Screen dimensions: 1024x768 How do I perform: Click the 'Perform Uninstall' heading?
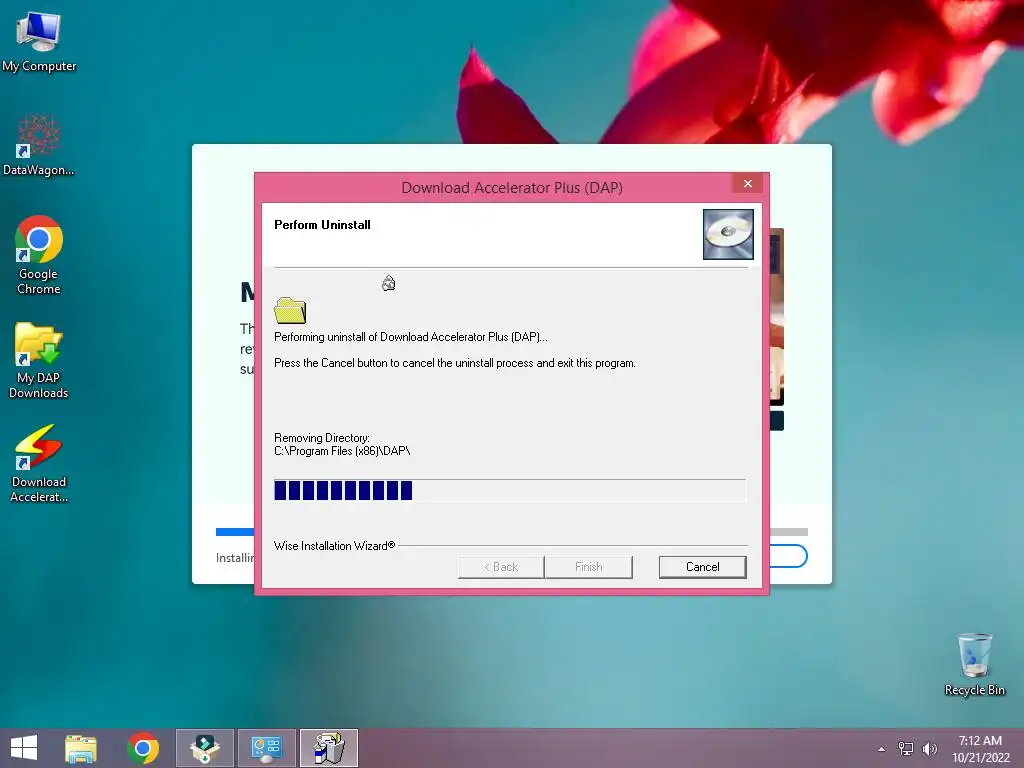click(322, 225)
